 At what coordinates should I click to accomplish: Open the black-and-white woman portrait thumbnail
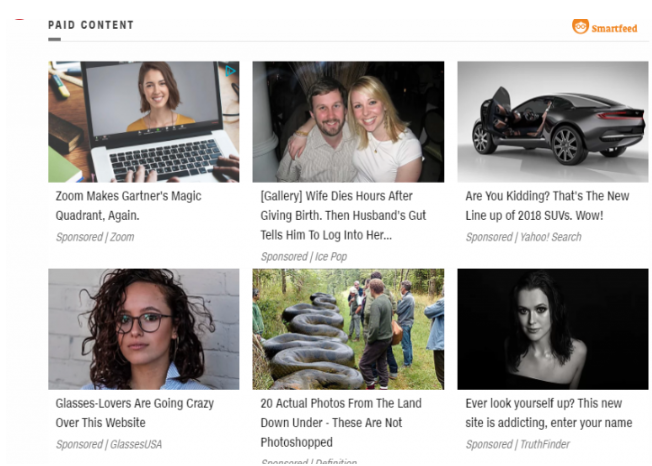[x=553, y=329]
